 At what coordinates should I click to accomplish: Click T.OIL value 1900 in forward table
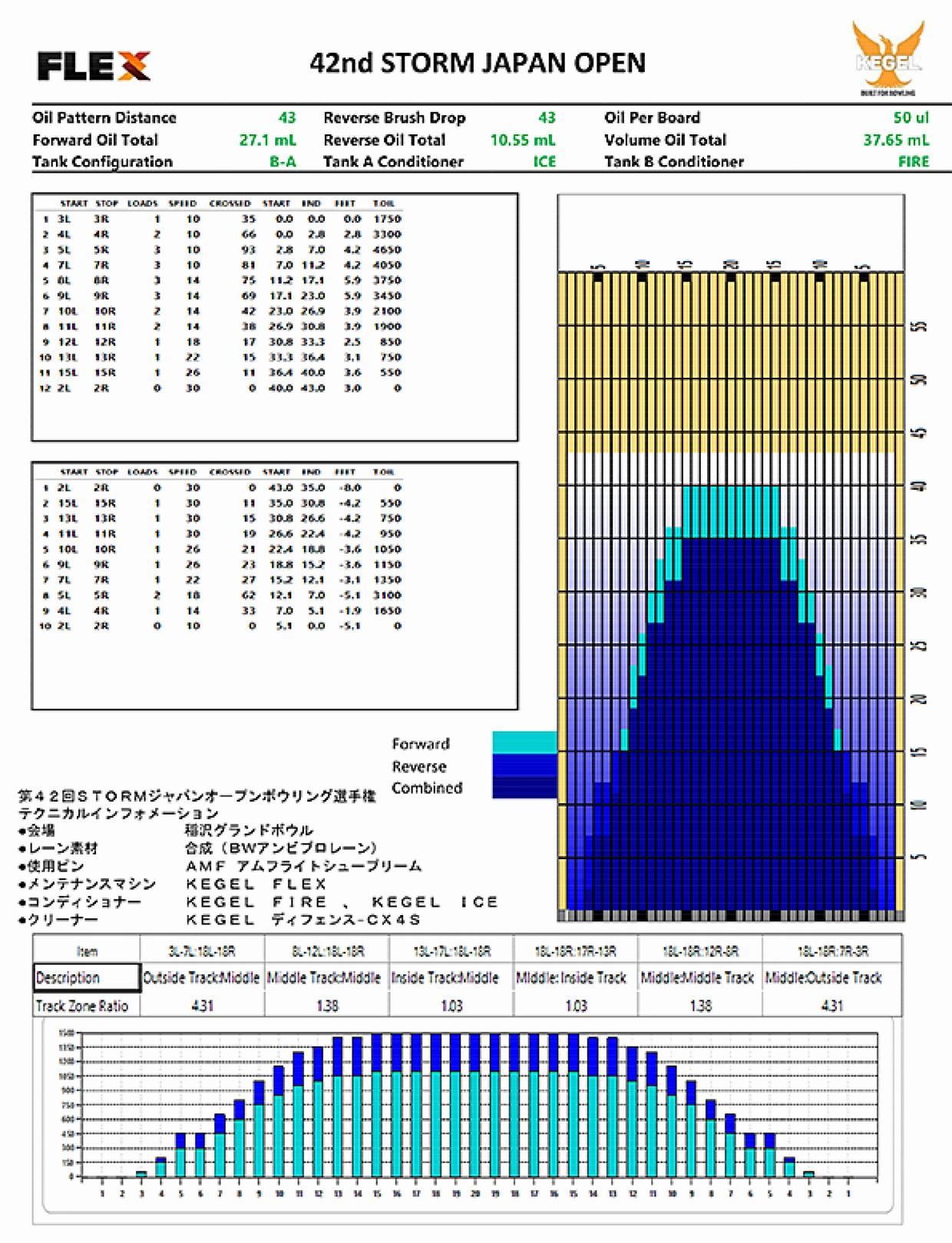pos(387,326)
